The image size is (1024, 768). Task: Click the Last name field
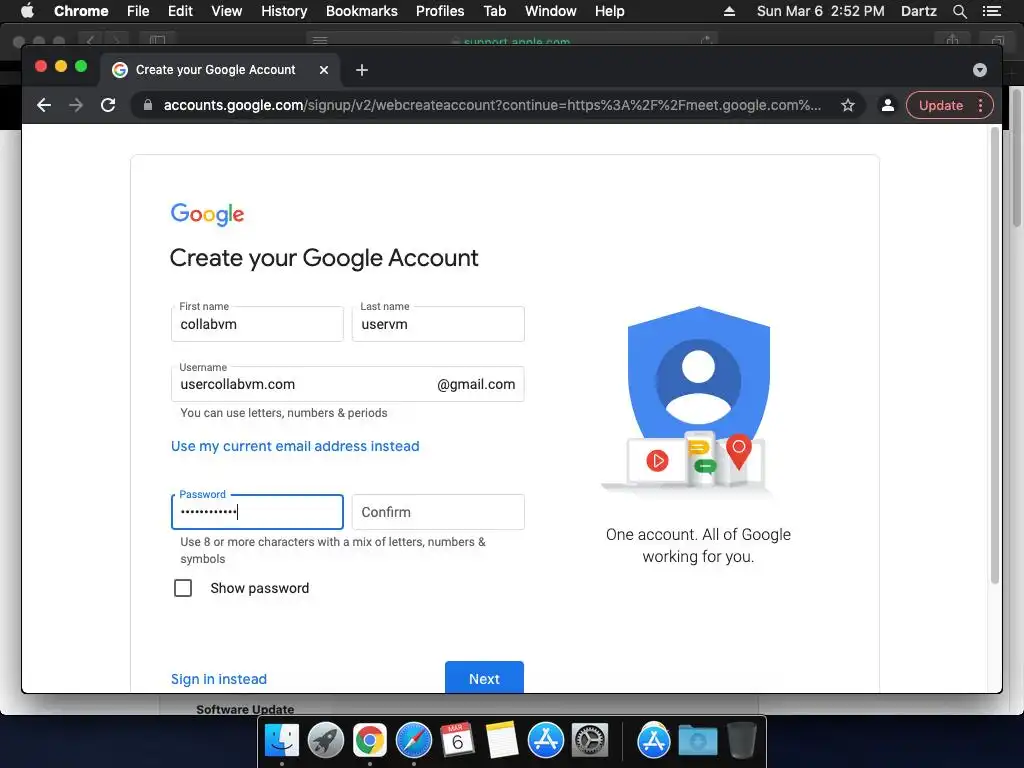point(438,324)
